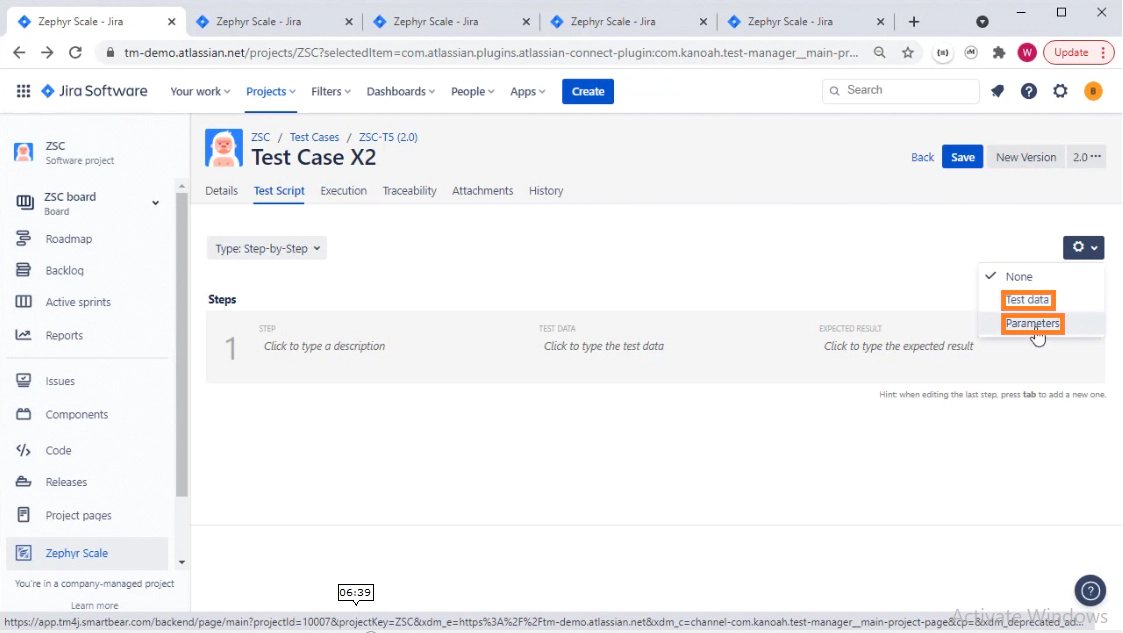Switch to the Execution tab

(x=343, y=191)
